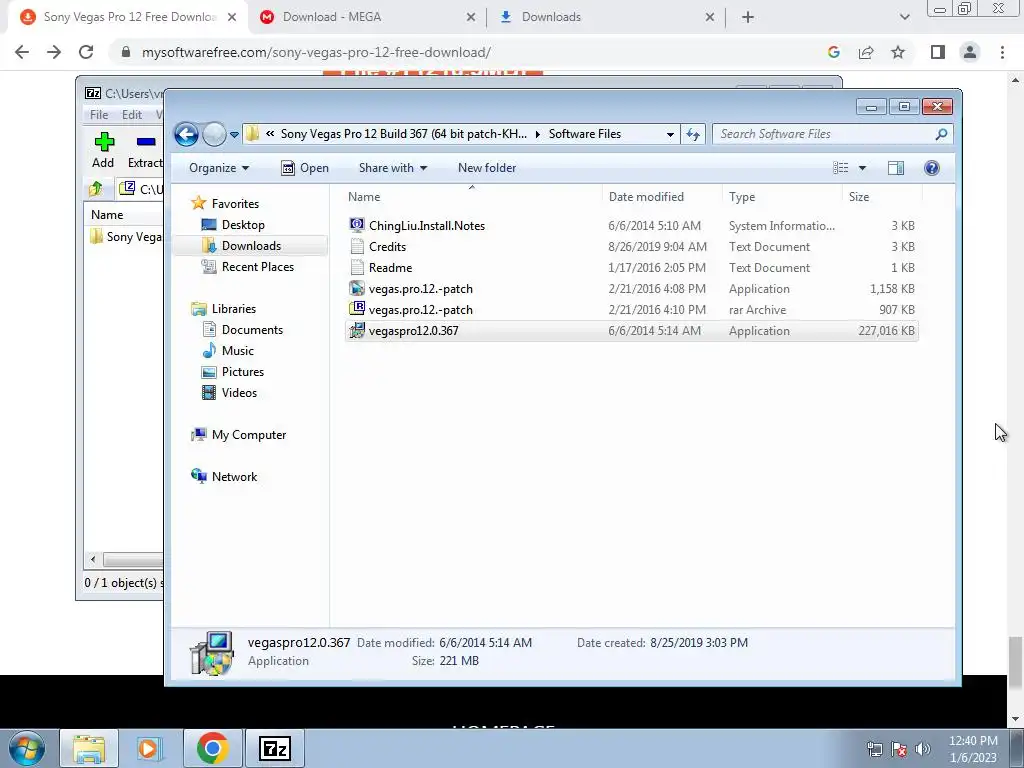Open the Windows Start menu
The height and width of the screenshot is (768, 1024).
[x=27, y=748]
